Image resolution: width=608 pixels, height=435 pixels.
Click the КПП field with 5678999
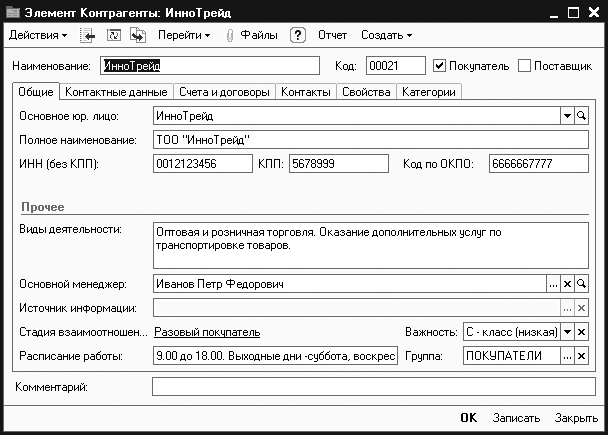point(339,164)
